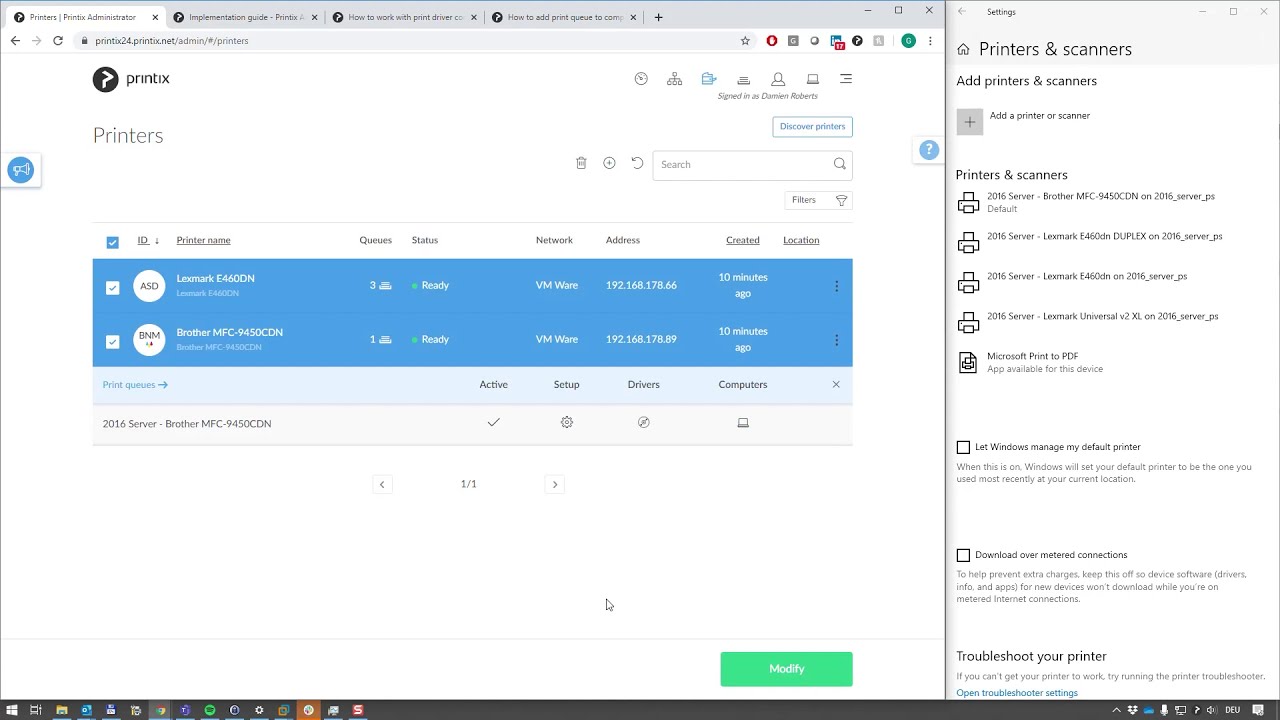Open the Setup gear for Brother MFC-9450CDN queue
This screenshot has height=720, width=1280.
tap(567, 423)
